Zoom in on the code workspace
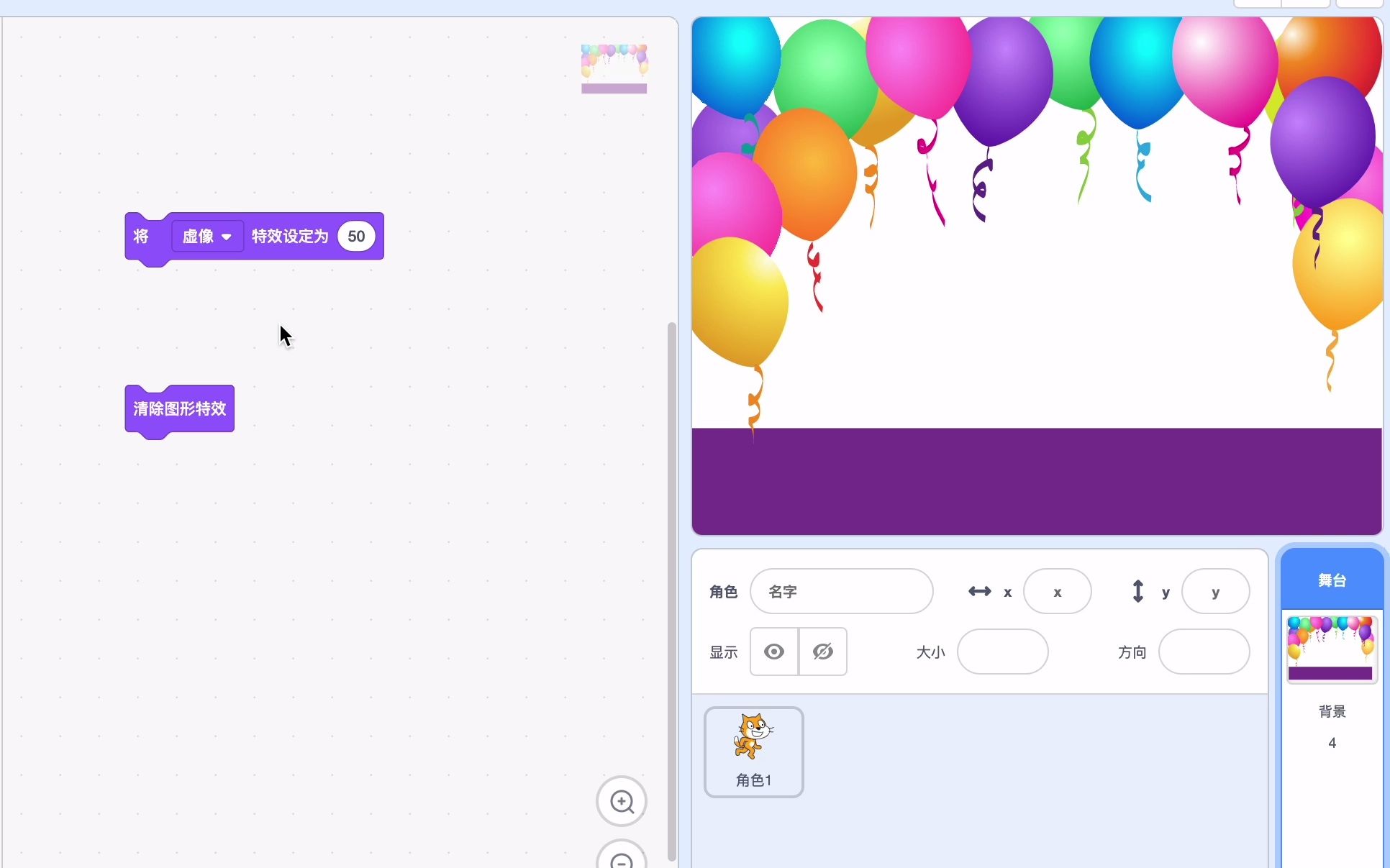Screen dimensions: 1390x868 coord(621,802)
